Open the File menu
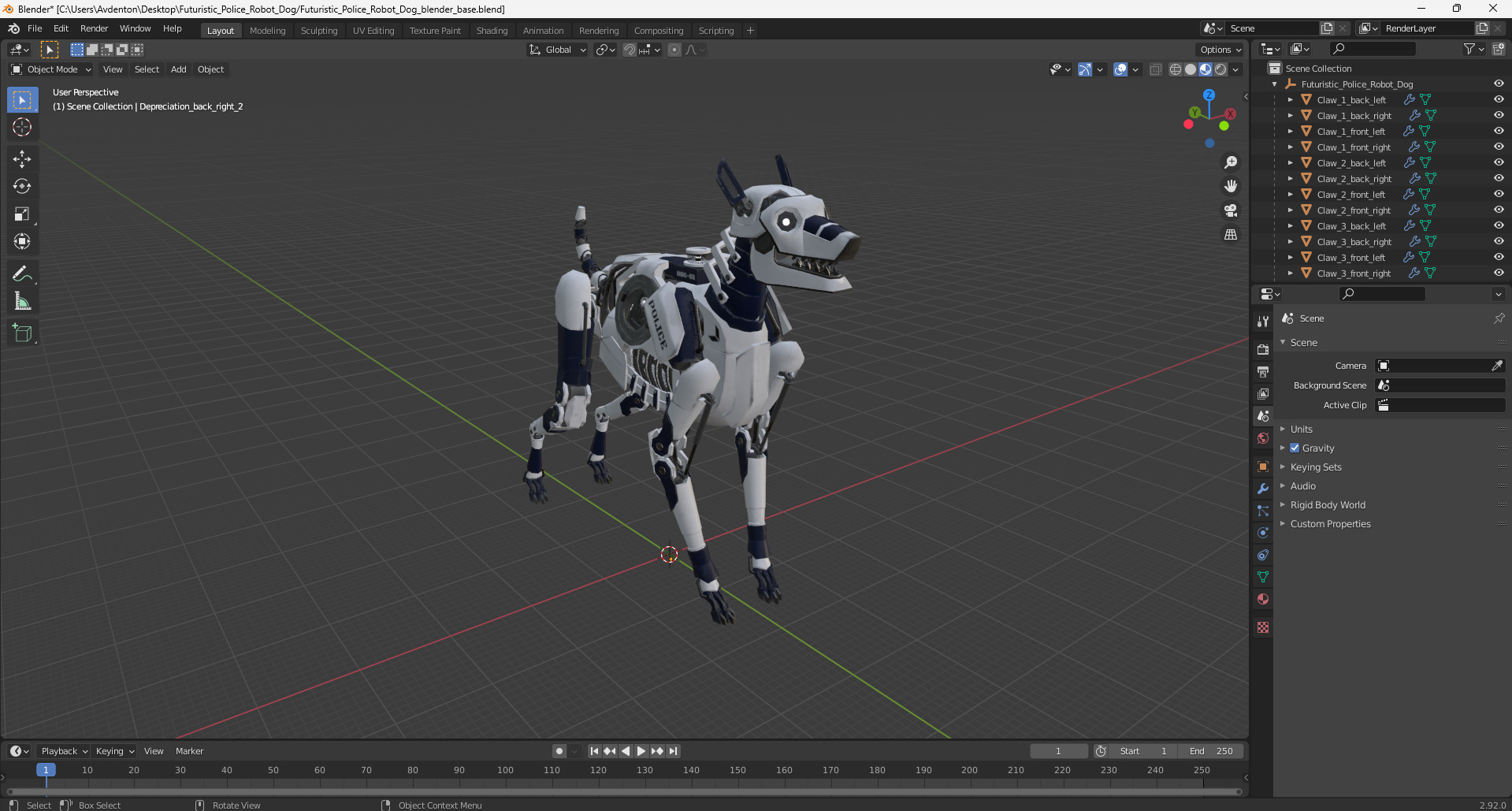The image size is (1512, 811). [x=35, y=28]
